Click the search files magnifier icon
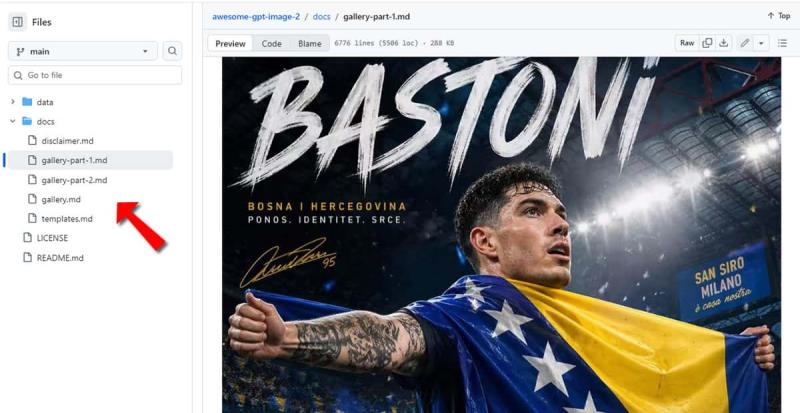 tap(172, 51)
